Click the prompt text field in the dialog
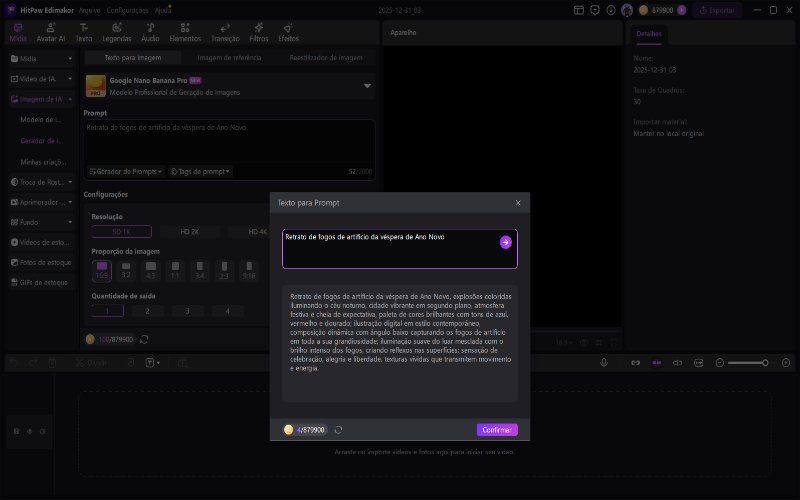The height and width of the screenshot is (500, 800). [x=390, y=248]
